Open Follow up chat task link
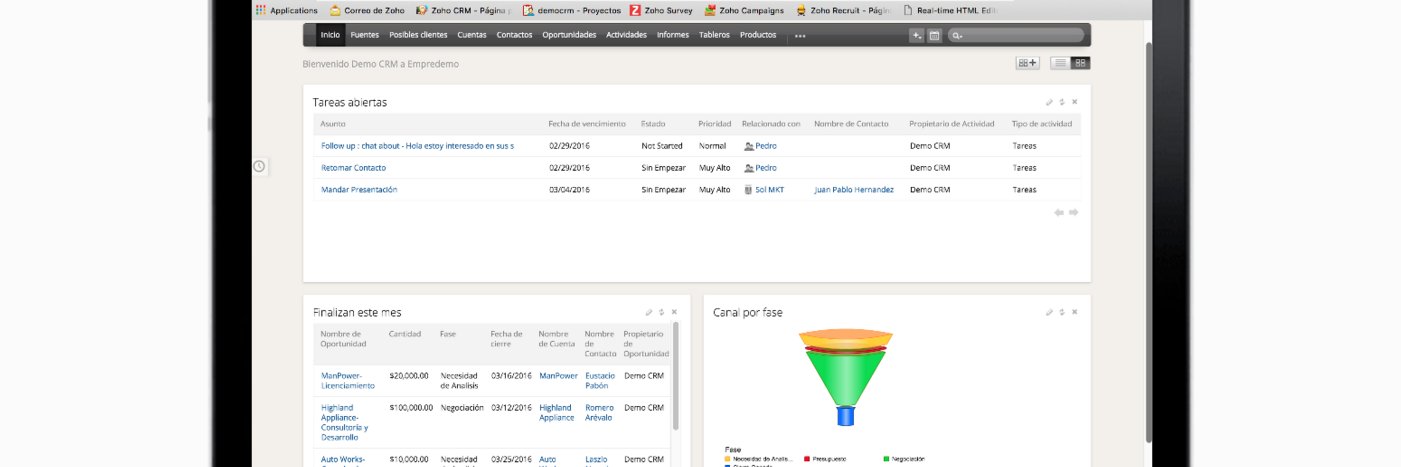The width and height of the screenshot is (1401, 467). point(417,146)
